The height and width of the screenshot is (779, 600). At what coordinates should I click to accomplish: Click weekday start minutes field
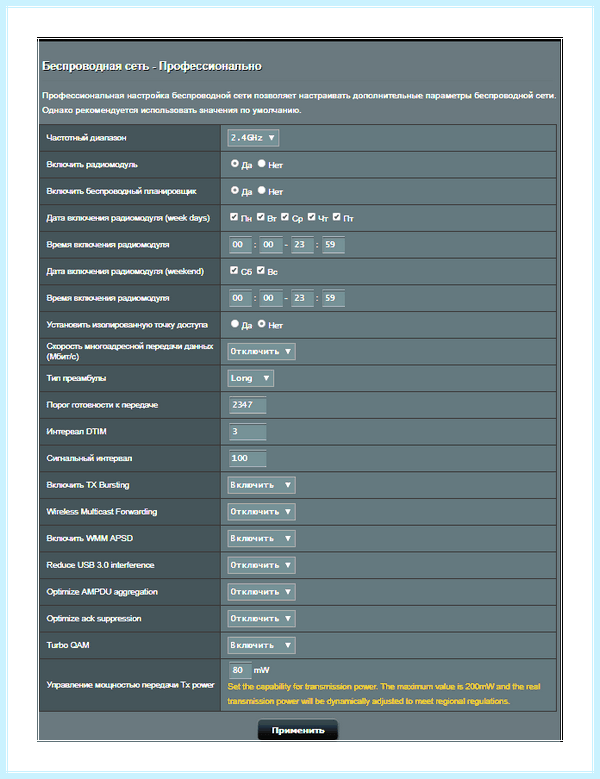271,244
